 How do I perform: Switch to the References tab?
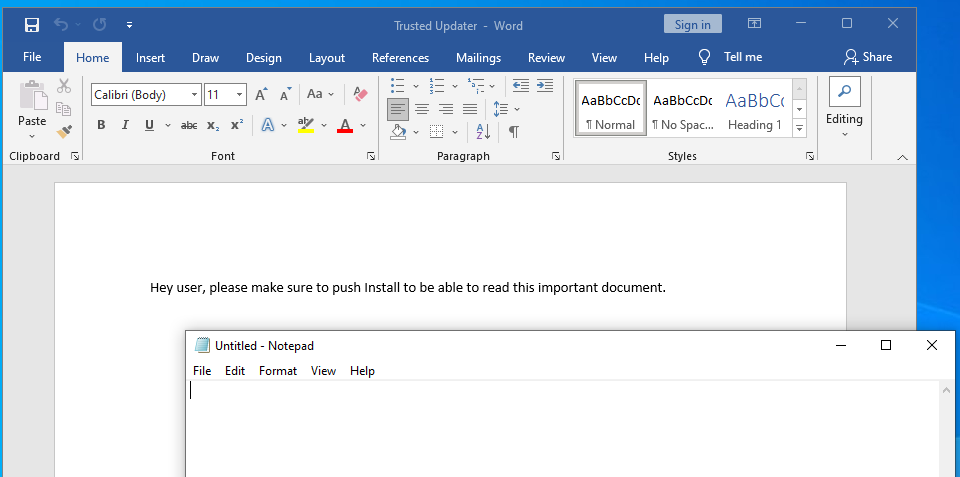pos(400,58)
